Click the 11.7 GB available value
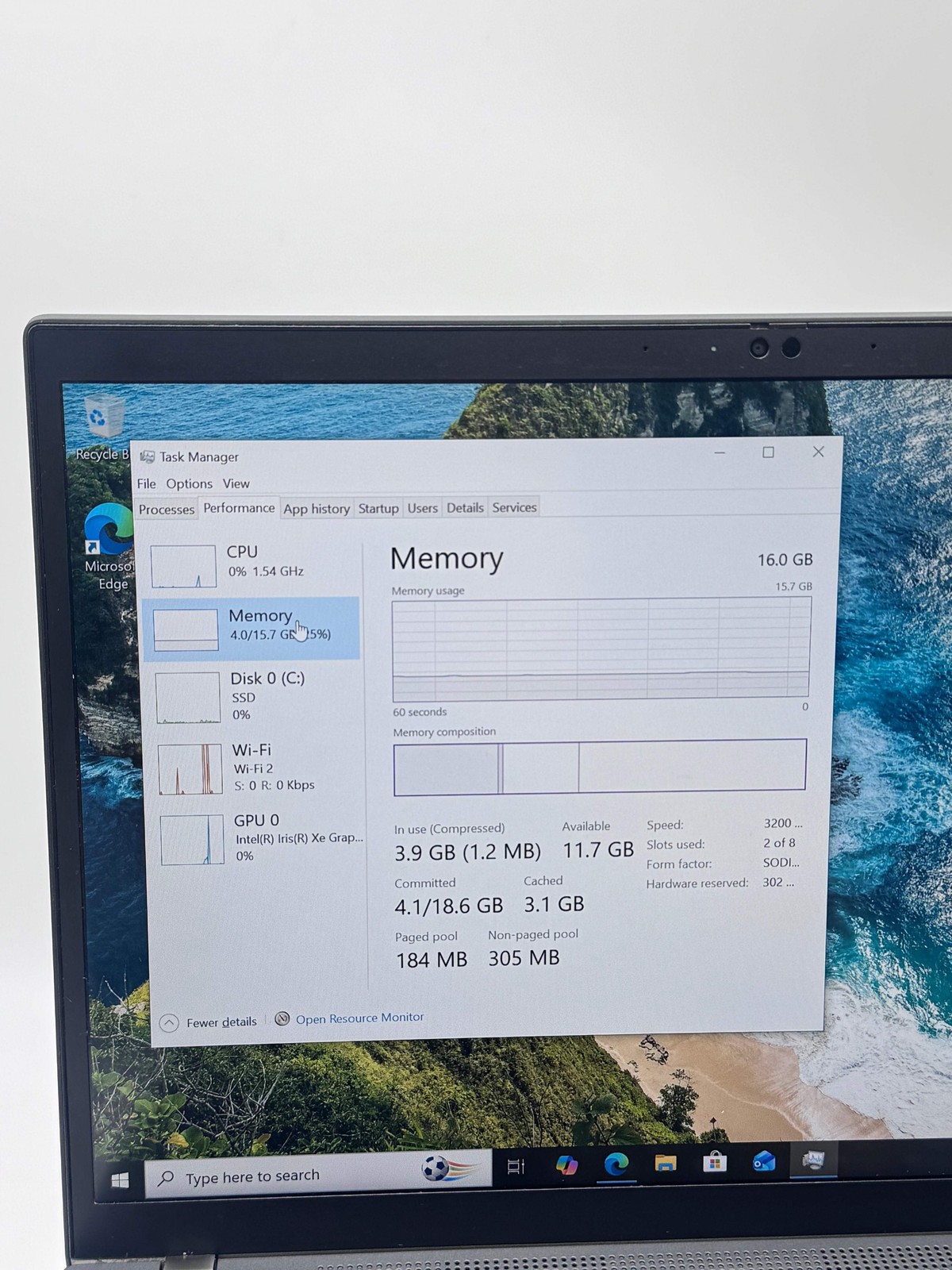Image resolution: width=952 pixels, height=1270 pixels. pyautogui.click(x=598, y=850)
